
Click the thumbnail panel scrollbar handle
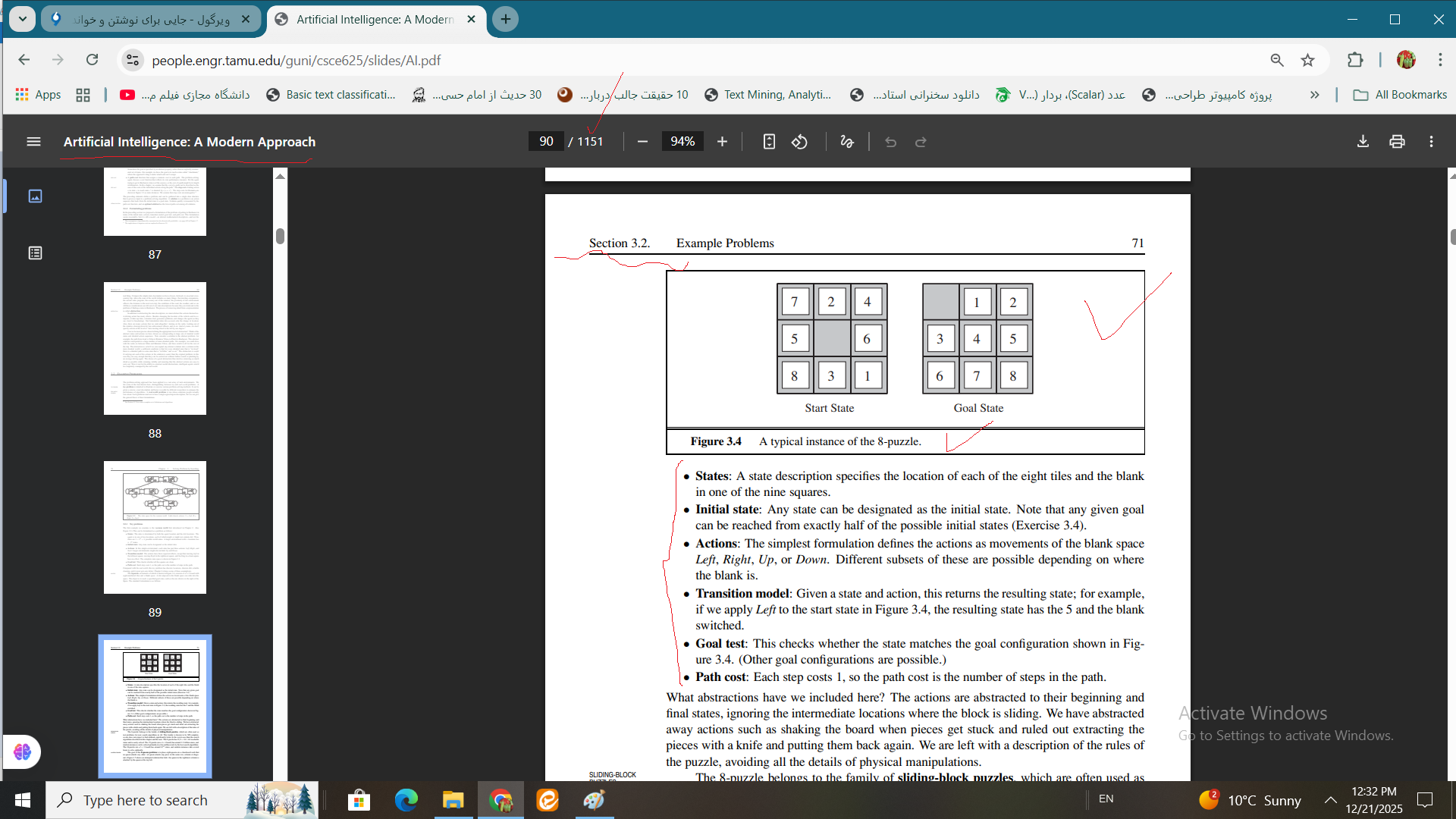pyautogui.click(x=280, y=236)
